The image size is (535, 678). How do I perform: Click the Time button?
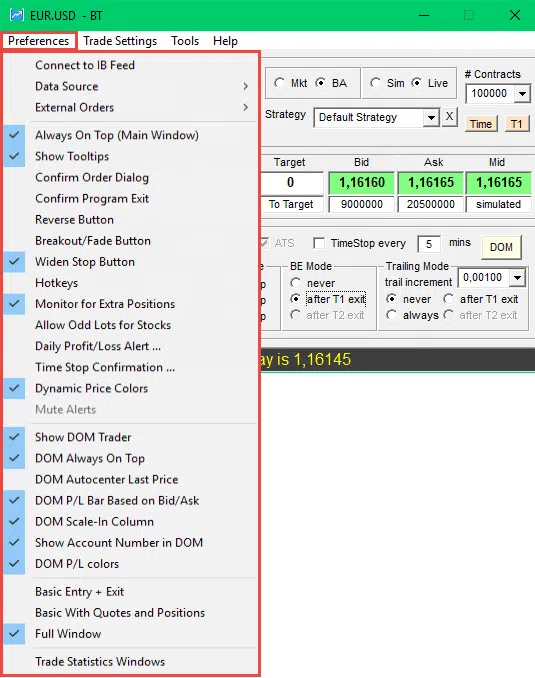(481, 124)
